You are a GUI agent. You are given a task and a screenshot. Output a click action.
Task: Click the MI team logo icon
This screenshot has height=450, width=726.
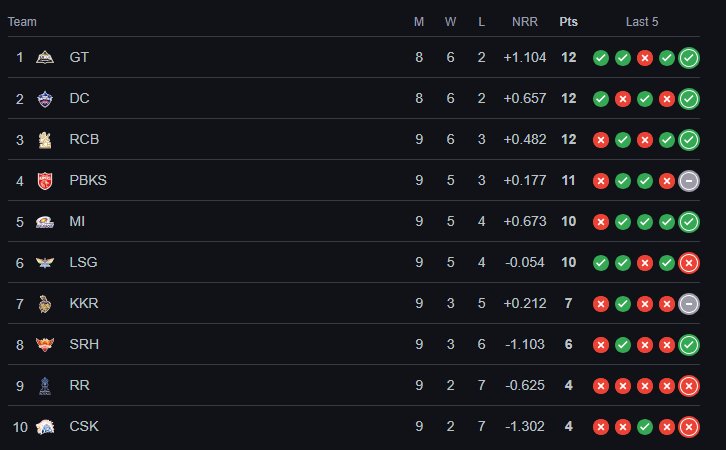pyautogui.click(x=45, y=222)
